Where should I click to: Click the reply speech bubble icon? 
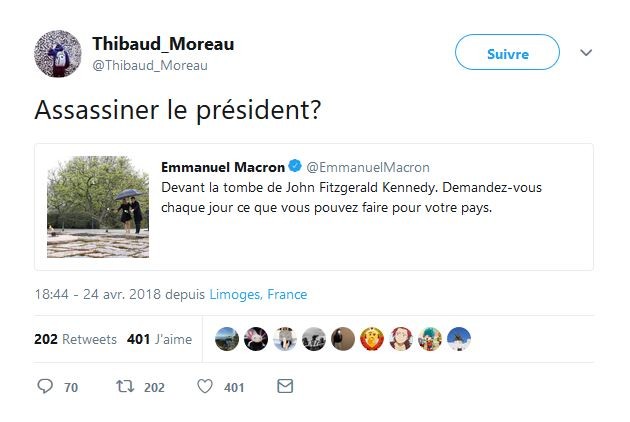[45, 386]
